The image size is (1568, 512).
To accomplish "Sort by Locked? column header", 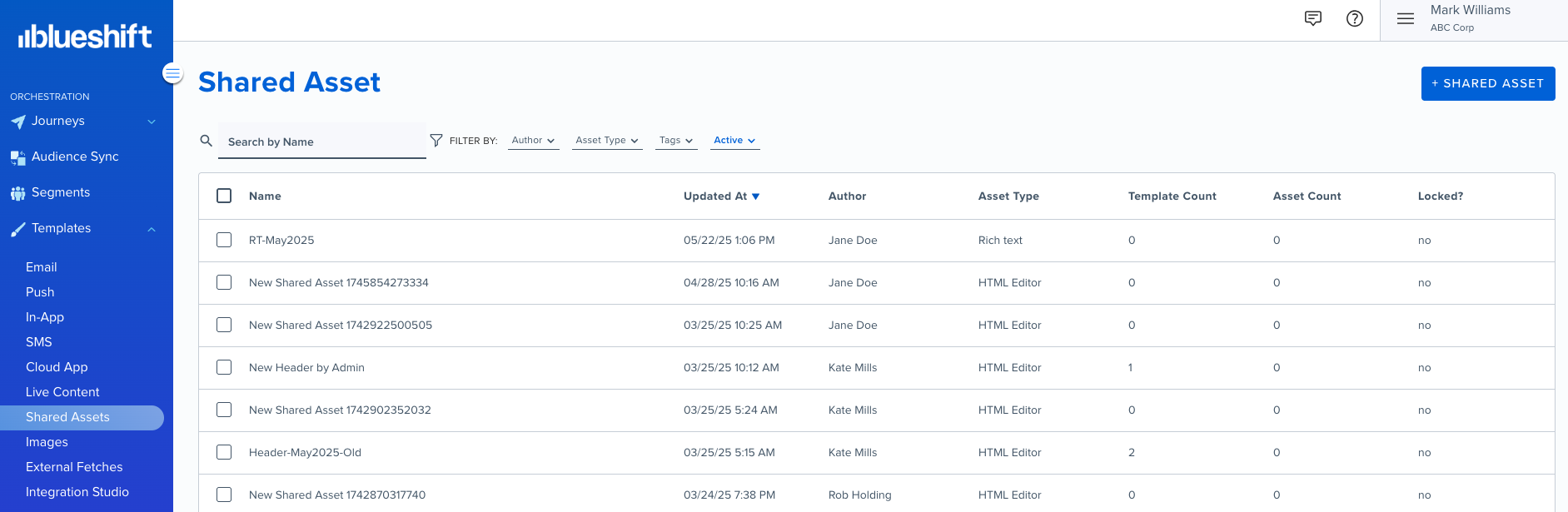I will (x=1441, y=196).
